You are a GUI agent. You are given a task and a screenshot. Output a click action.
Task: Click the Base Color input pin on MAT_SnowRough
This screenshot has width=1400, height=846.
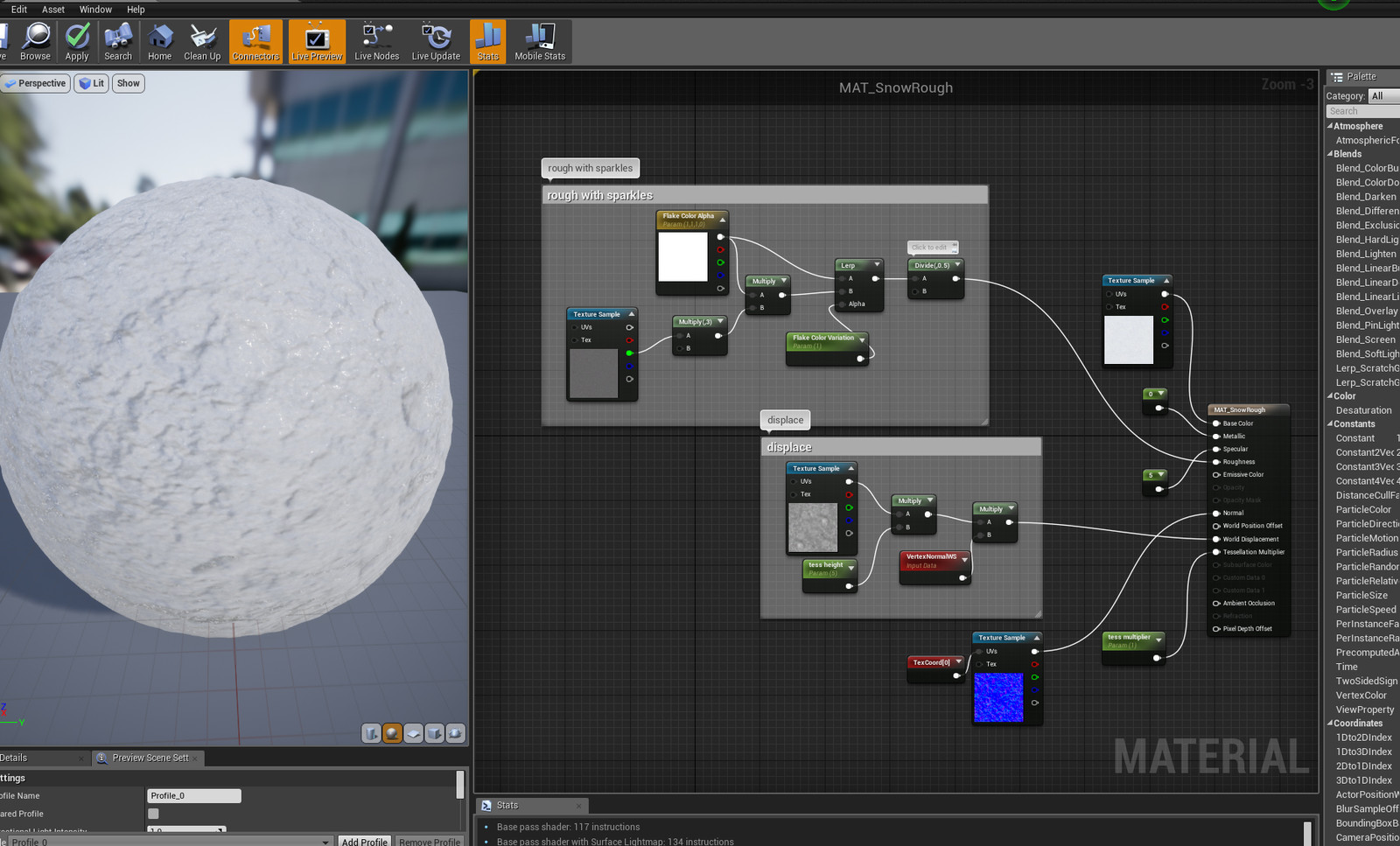[x=1216, y=423]
